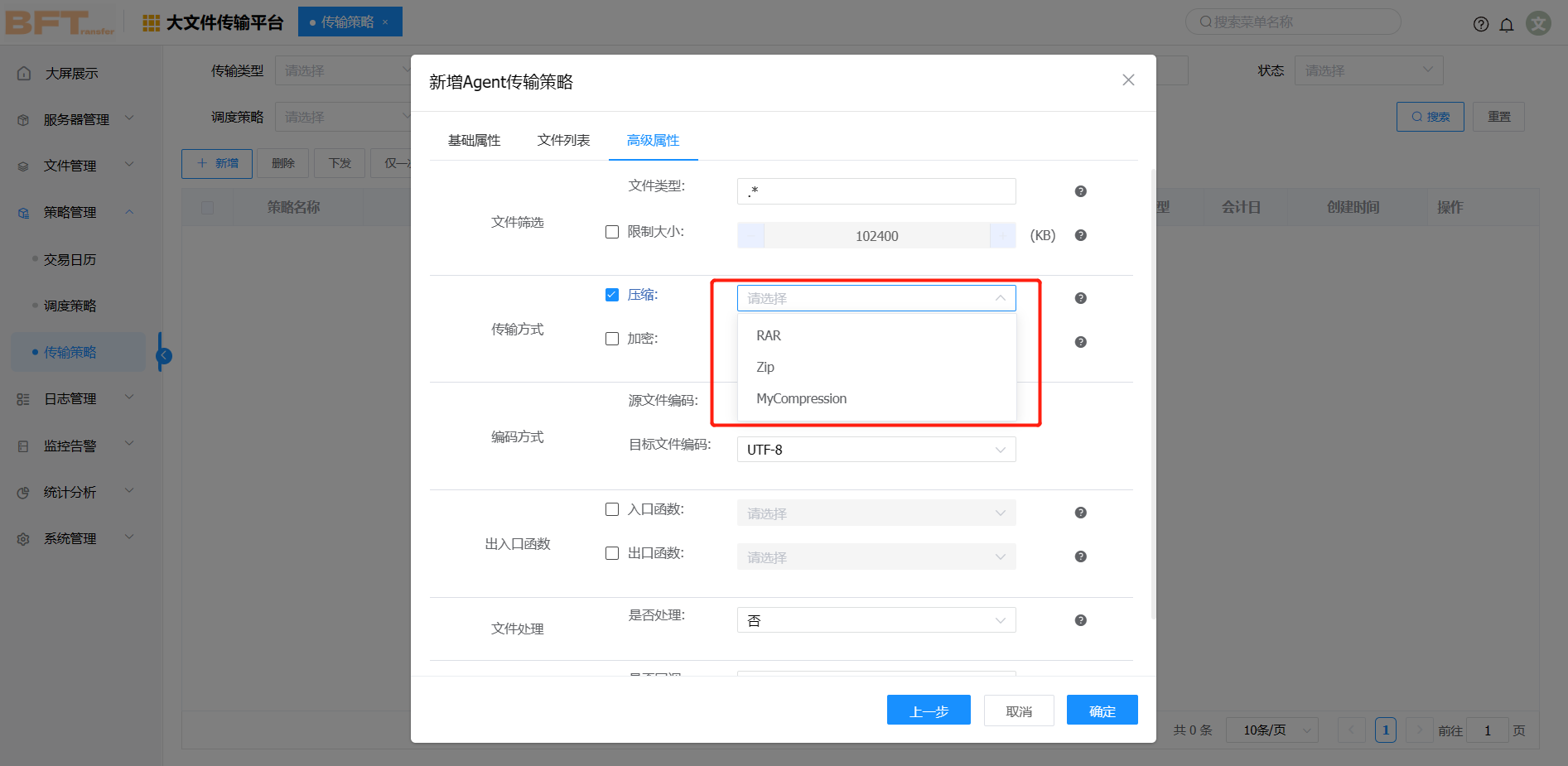Choose Zip compression option
Viewport: 1568px width, 766px height.
876,367
